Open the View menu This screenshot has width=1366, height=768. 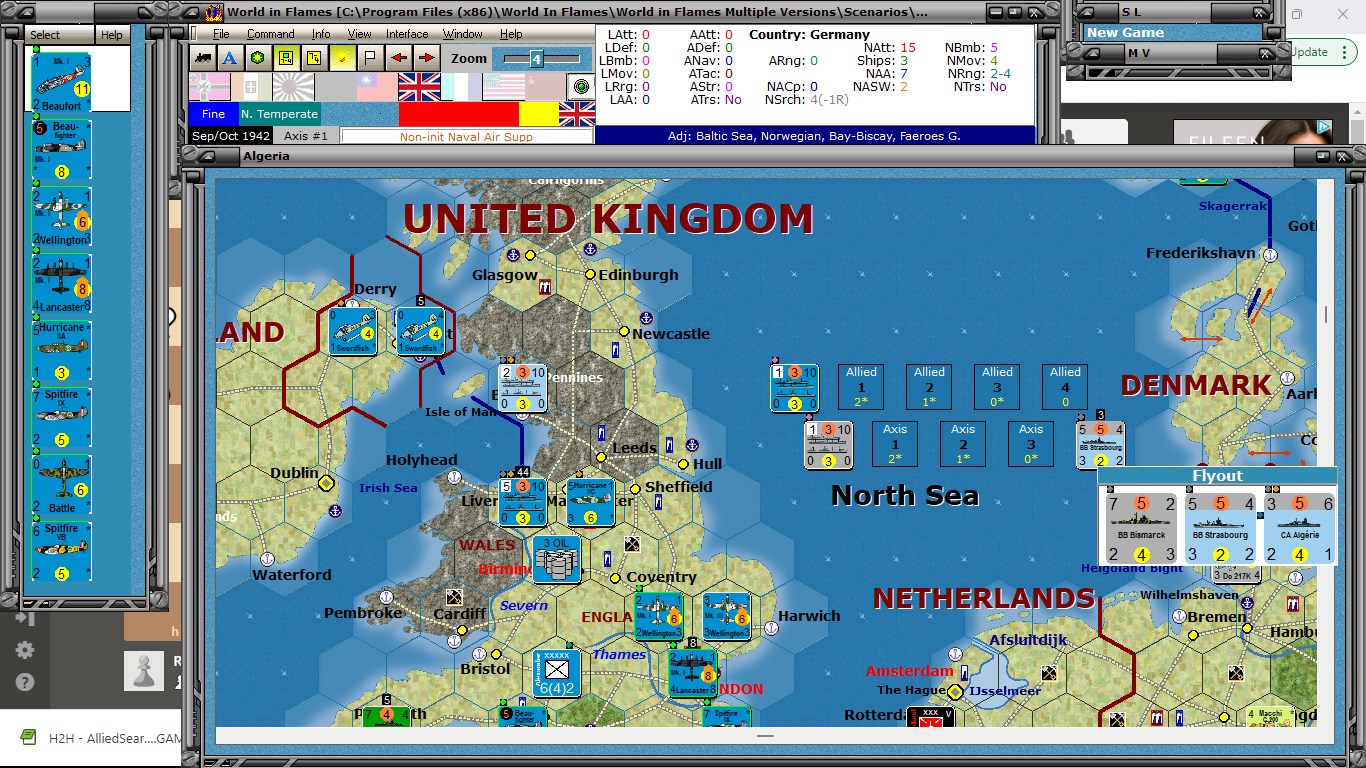point(360,34)
